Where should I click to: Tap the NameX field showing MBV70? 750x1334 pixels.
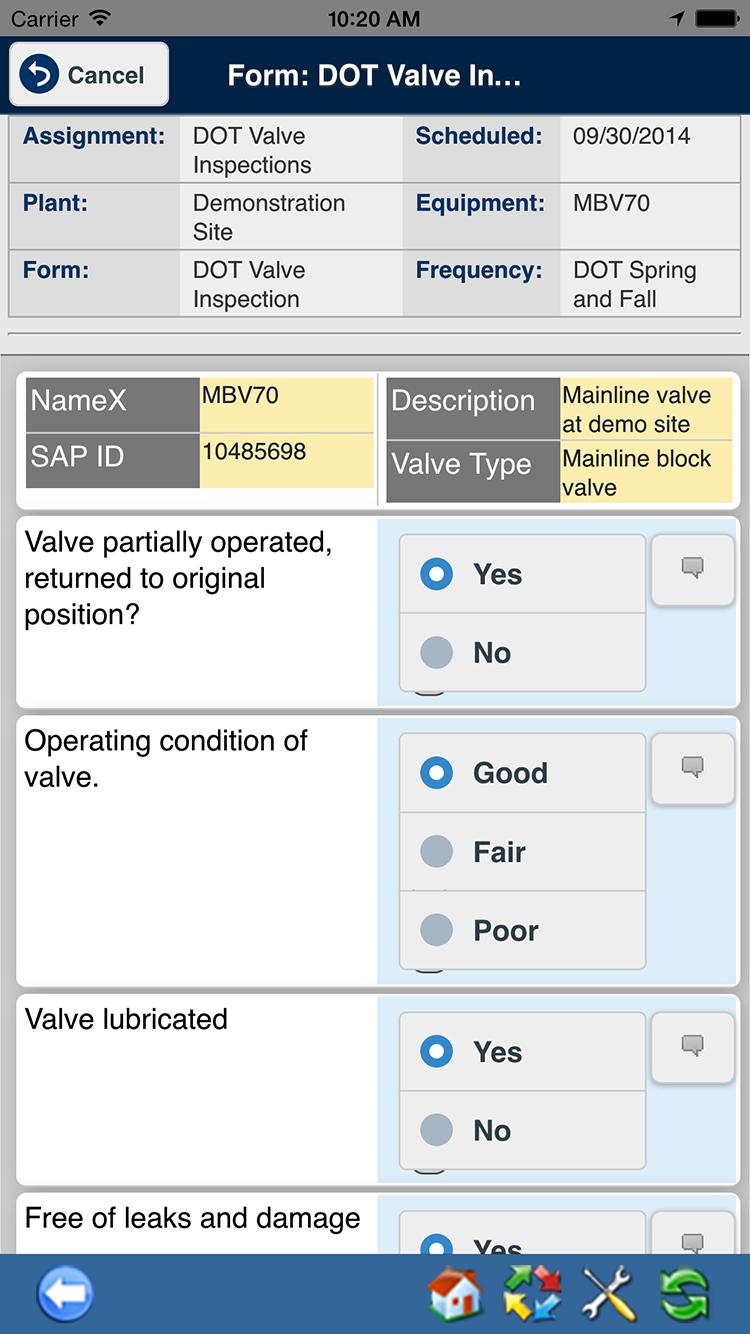tap(287, 404)
